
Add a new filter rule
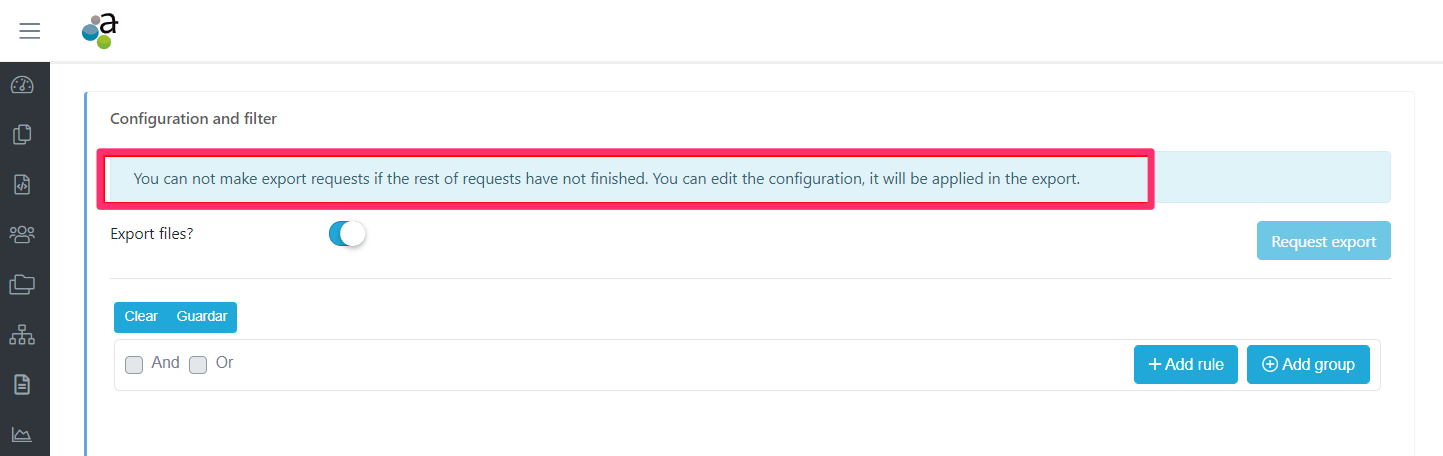click(1185, 364)
